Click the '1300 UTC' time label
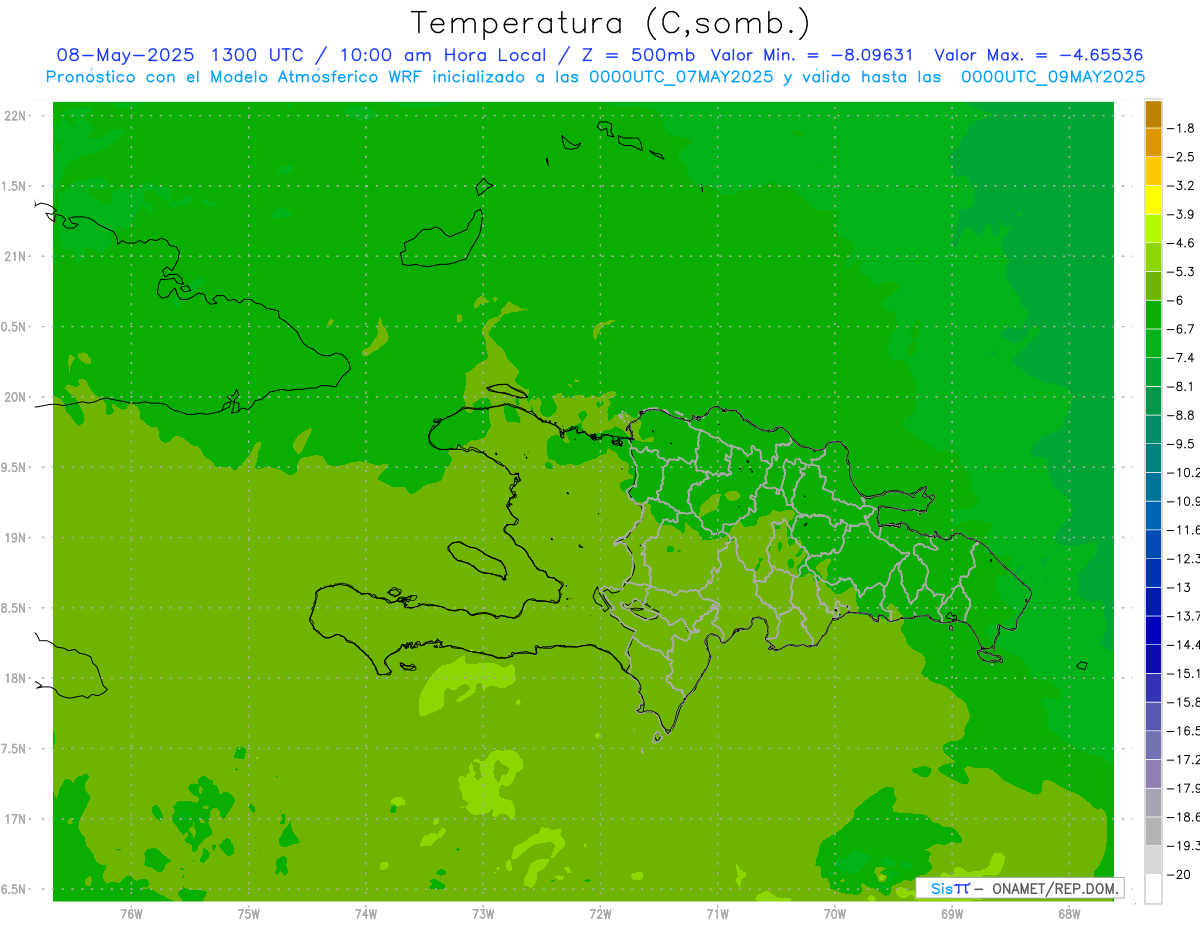Image resolution: width=1200 pixels, height=927 pixels. click(257, 55)
